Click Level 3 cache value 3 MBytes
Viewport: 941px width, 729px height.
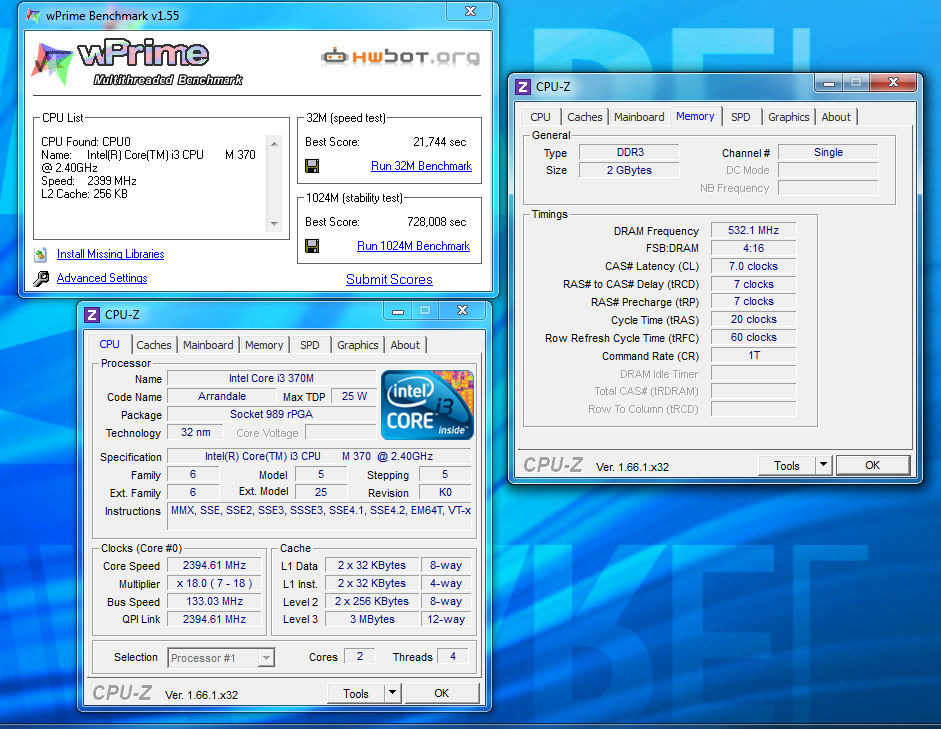(x=372, y=620)
